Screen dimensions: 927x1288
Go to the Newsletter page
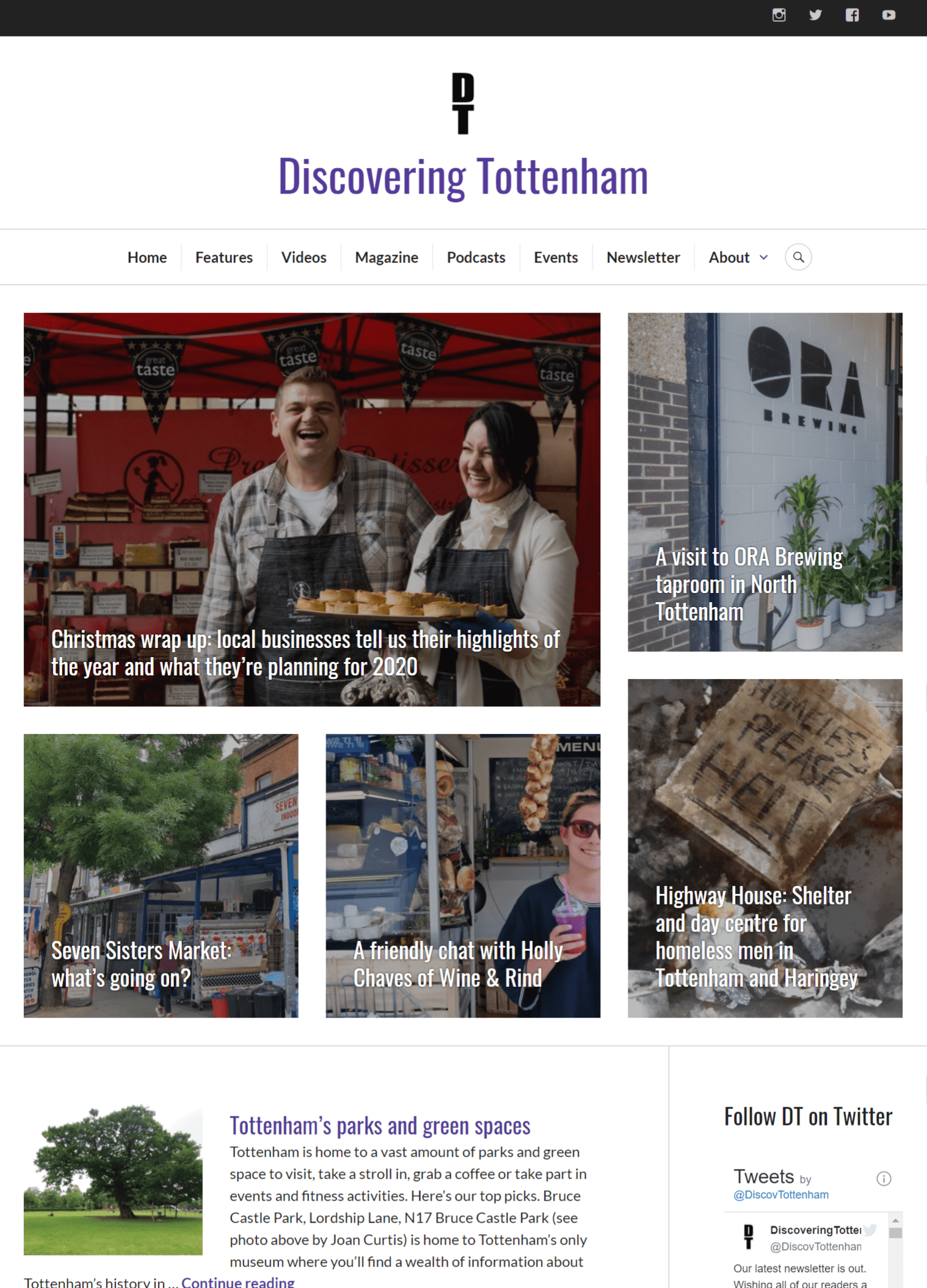[x=643, y=258]
